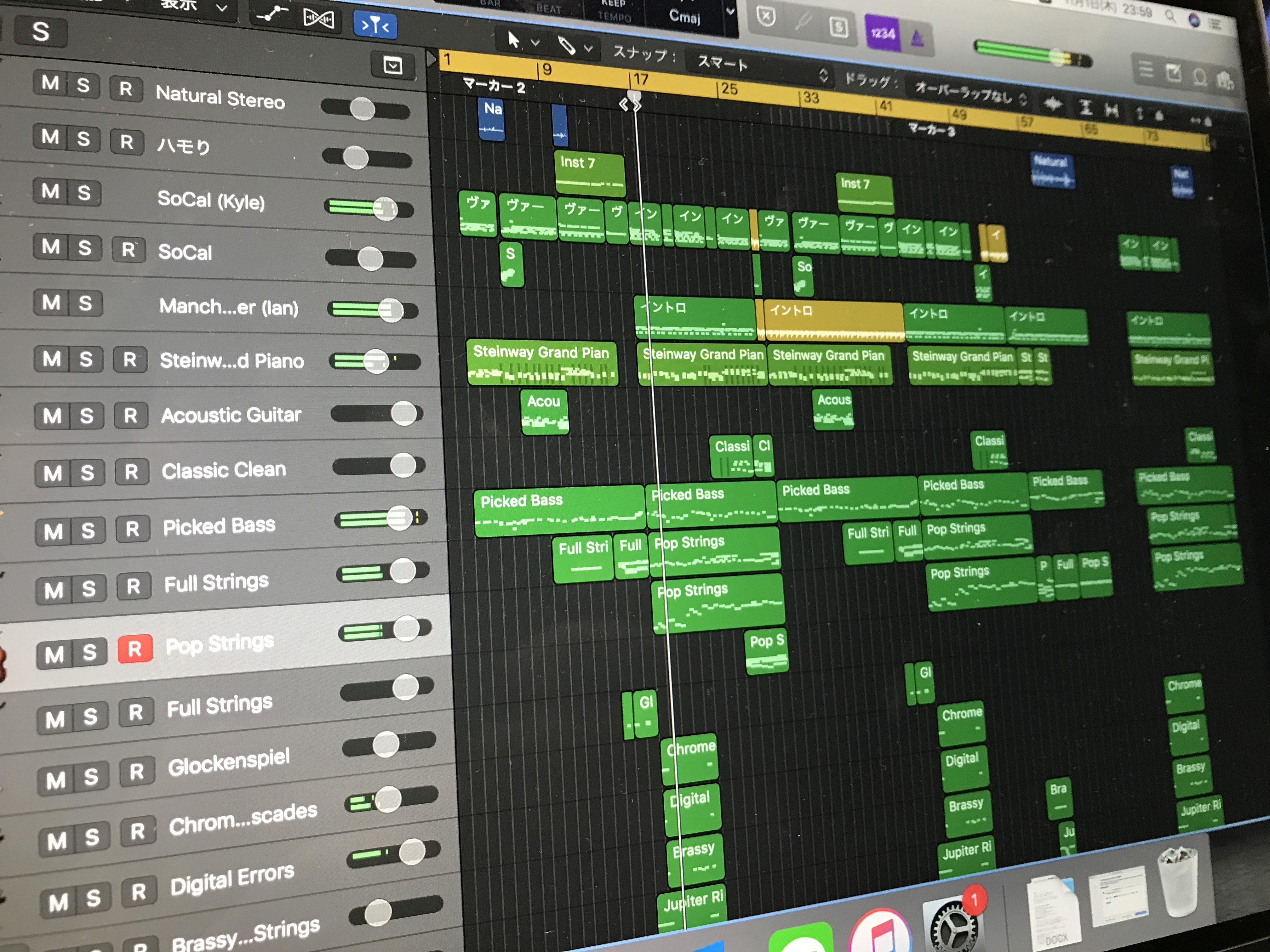
Task: Click the Show/Hide Automation icon
Action: click(272, 14)
